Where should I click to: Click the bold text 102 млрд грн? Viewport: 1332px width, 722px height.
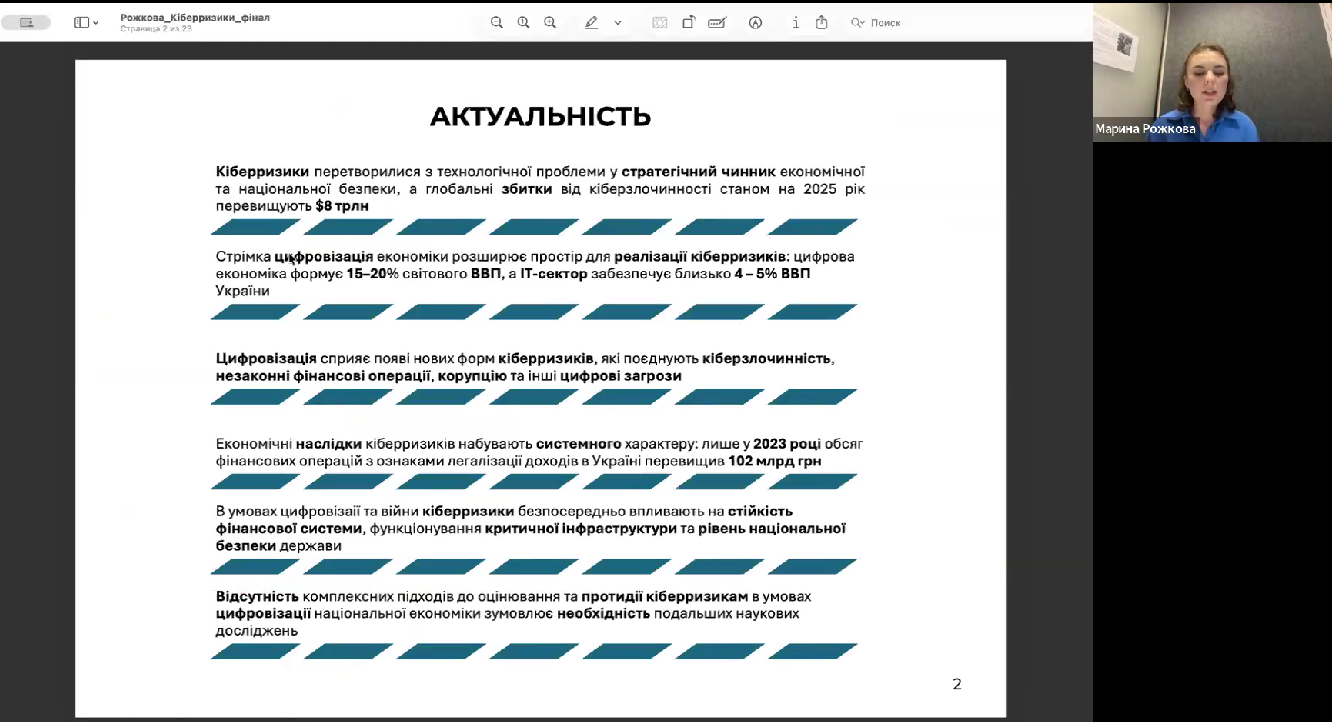pos(777,461)
